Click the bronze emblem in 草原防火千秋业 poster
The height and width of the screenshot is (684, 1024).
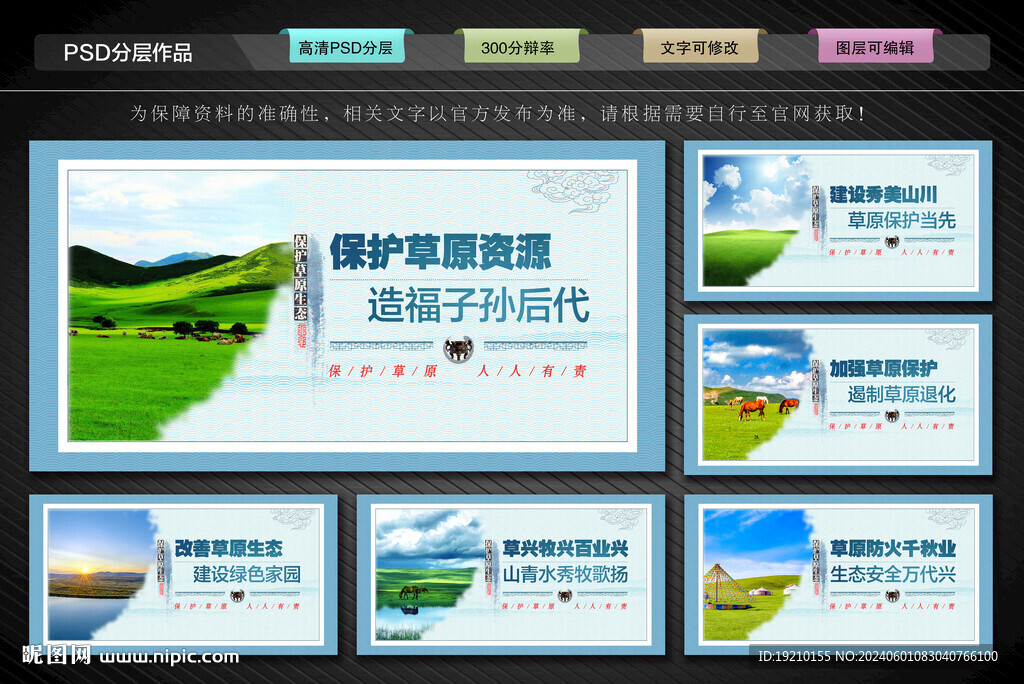892,595
